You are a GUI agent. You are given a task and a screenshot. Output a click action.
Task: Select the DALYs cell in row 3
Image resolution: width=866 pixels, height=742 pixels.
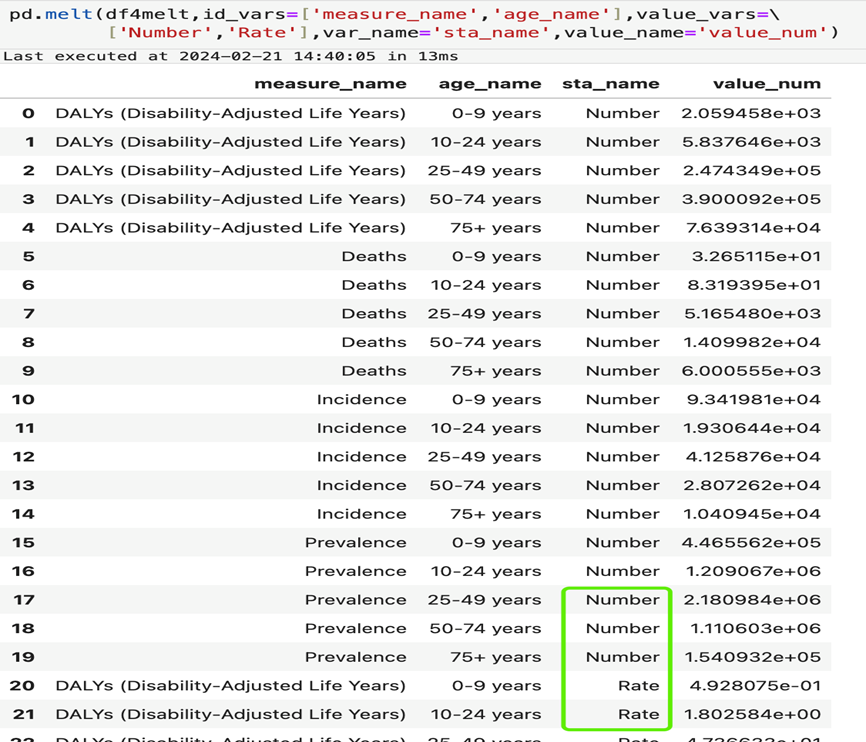pyautogui.click(x=231, y=199)
